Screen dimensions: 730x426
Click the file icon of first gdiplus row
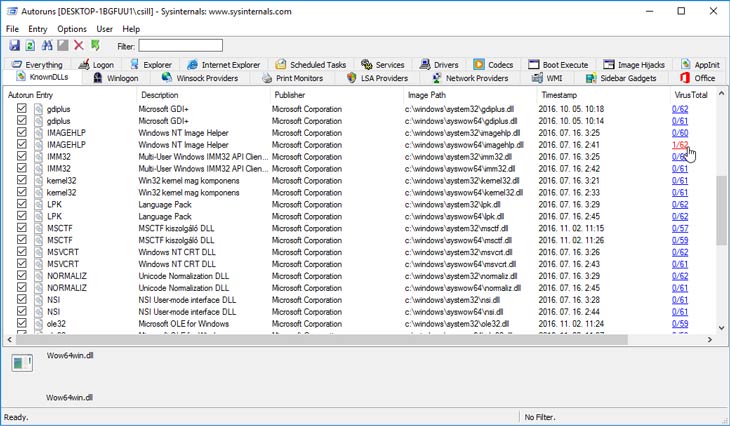pos(38,109)
